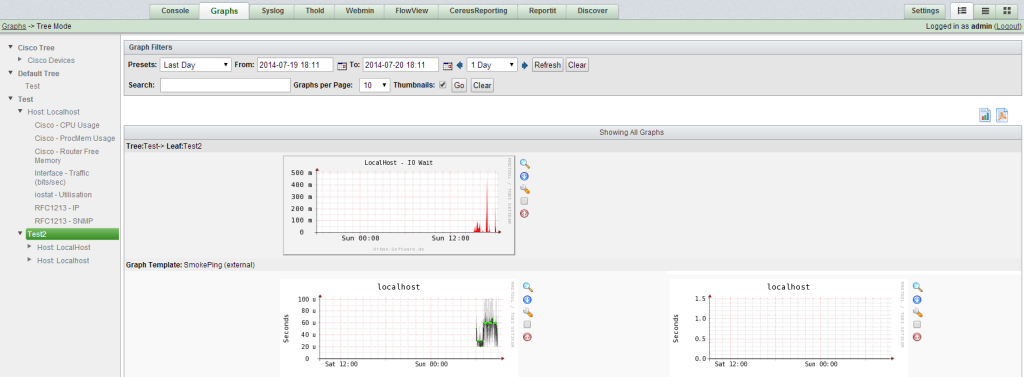Shift time span backward with left arrow

click(460, 65)
